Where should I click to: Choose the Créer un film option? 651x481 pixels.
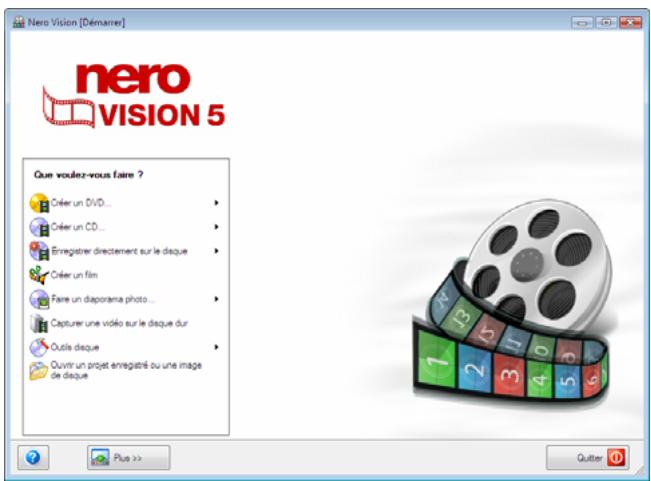click(74, 275)
